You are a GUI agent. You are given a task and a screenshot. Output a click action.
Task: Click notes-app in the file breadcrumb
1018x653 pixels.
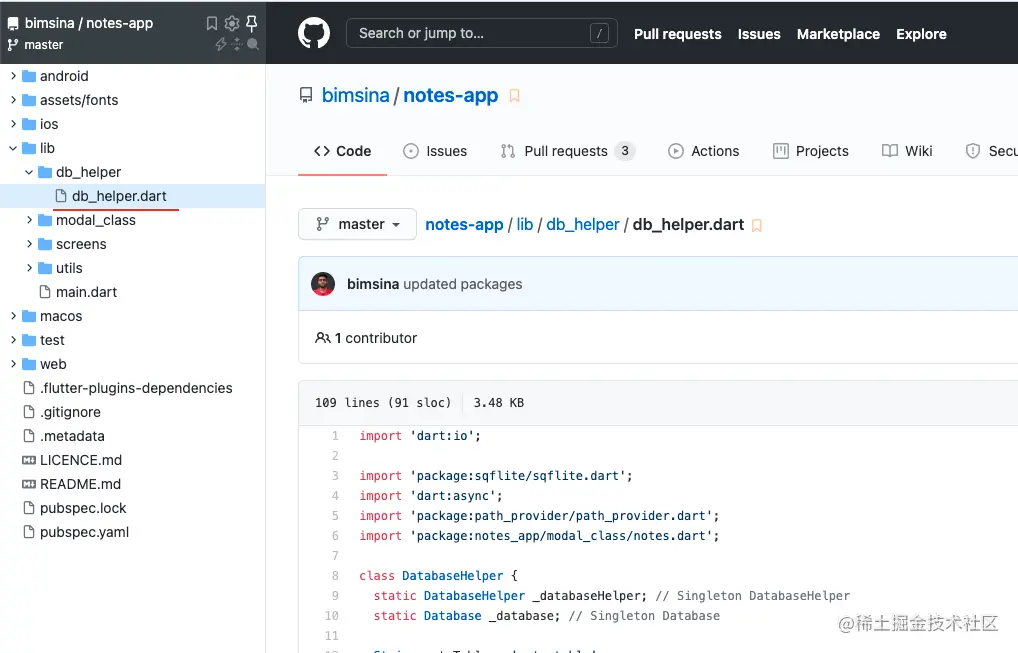click(x=464, y=225)
